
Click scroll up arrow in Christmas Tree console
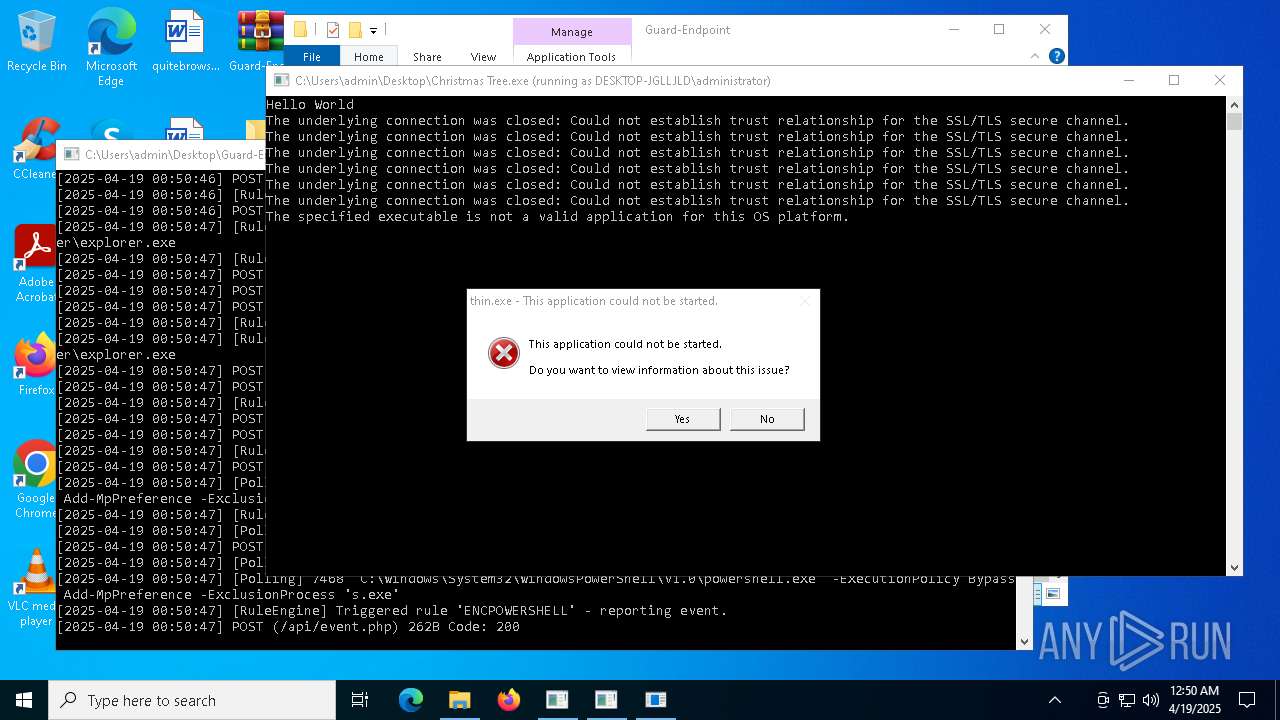click(1234, 104)
